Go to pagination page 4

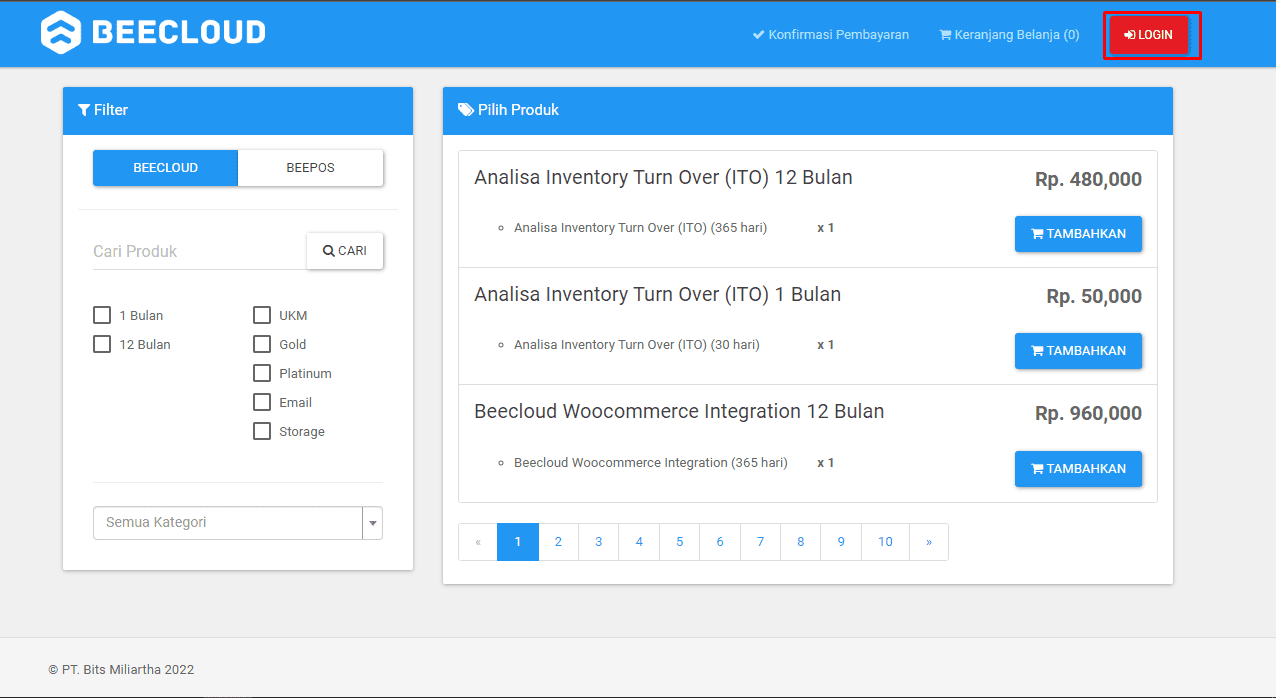pyautogui.click(x=639, y=542)
